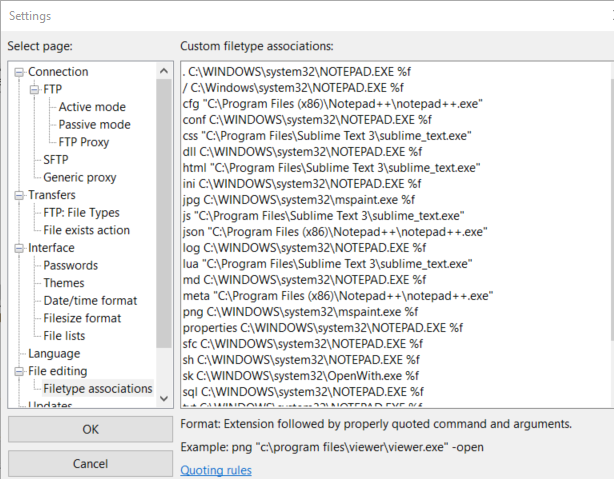Collapse the File editing tree node
Viewport: 614px width, 479px height.
(x=19, y=372)
